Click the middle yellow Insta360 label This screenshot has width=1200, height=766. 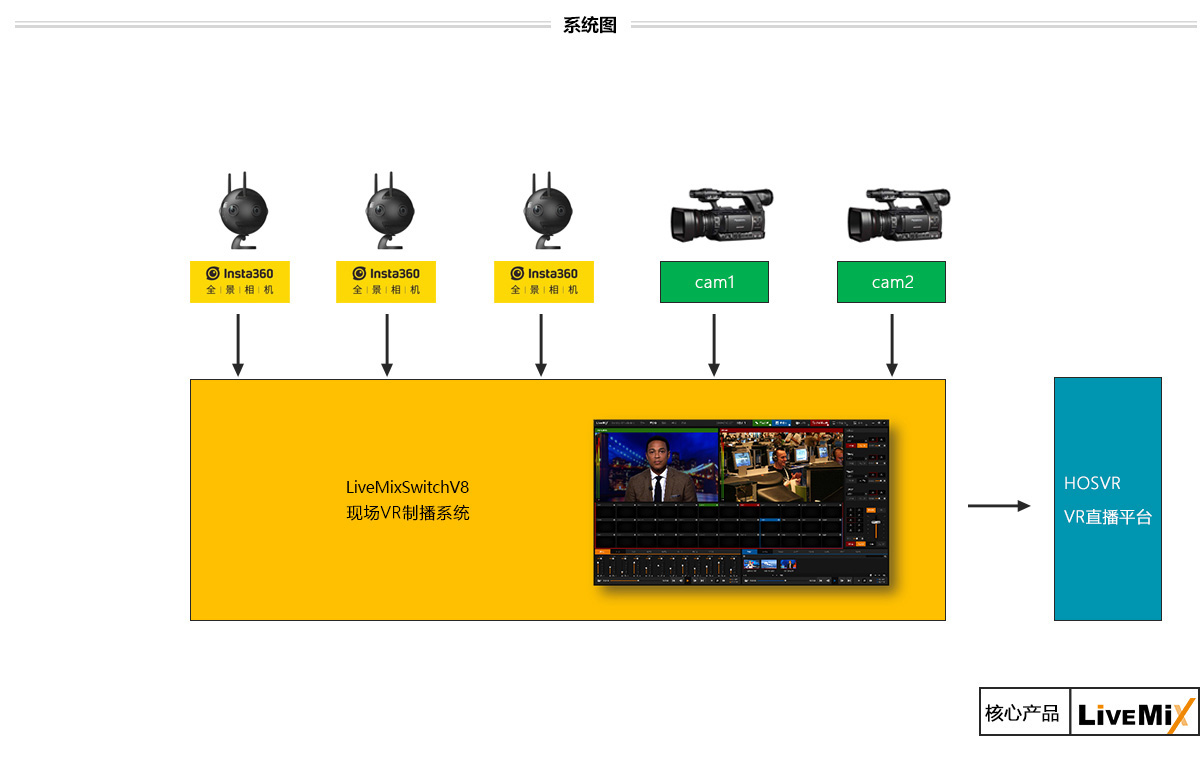[x=386, y=282]
